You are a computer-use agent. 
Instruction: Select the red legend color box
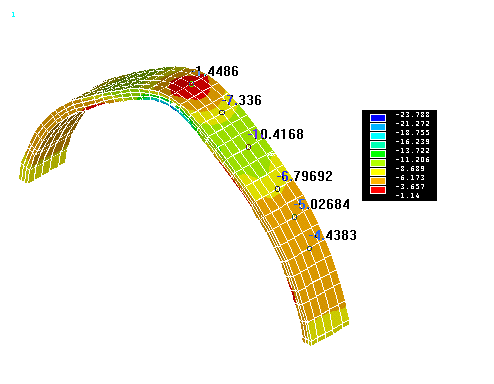coord(378,190)
